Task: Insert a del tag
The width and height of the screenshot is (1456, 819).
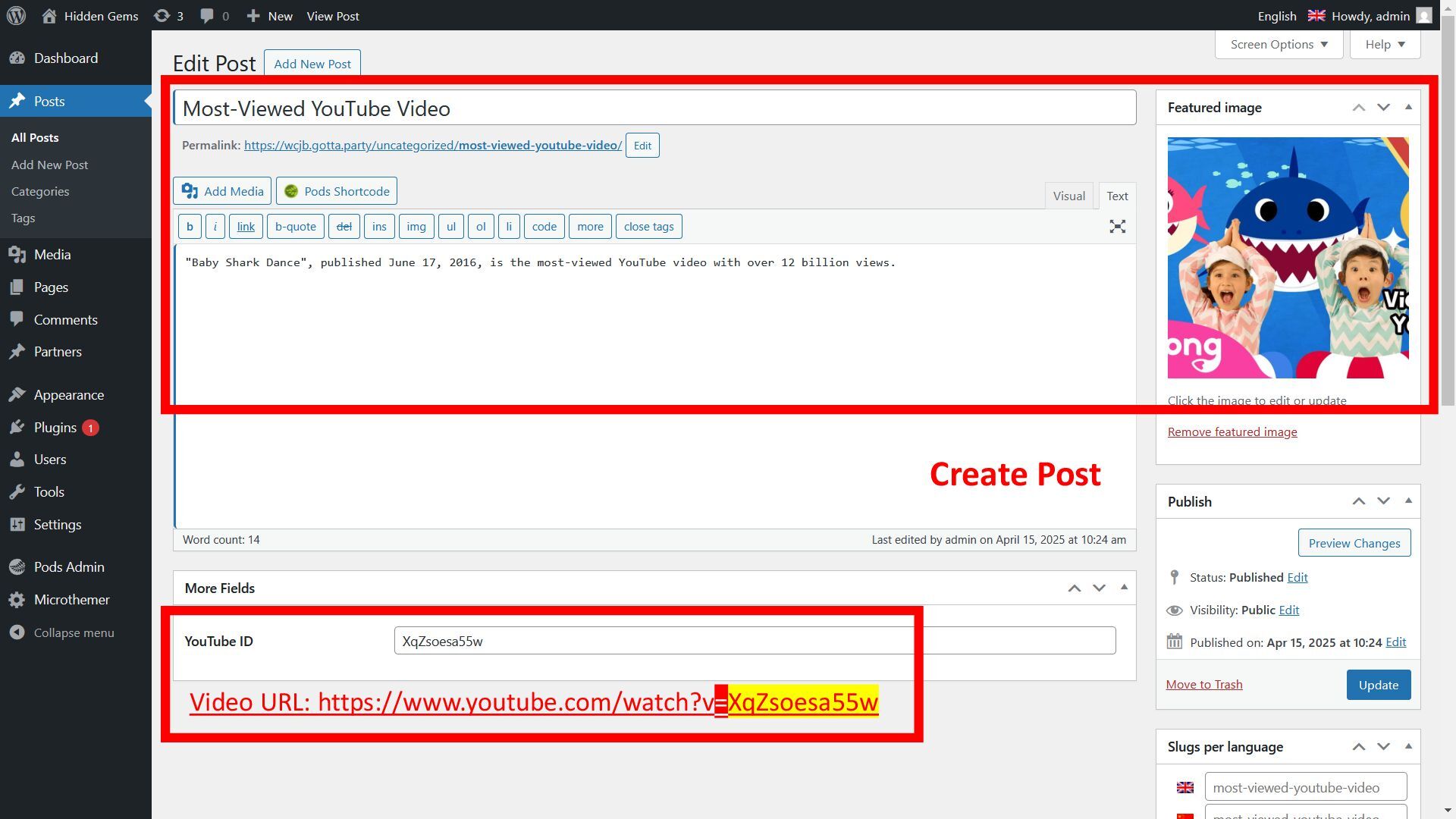Action: [344, 227]
